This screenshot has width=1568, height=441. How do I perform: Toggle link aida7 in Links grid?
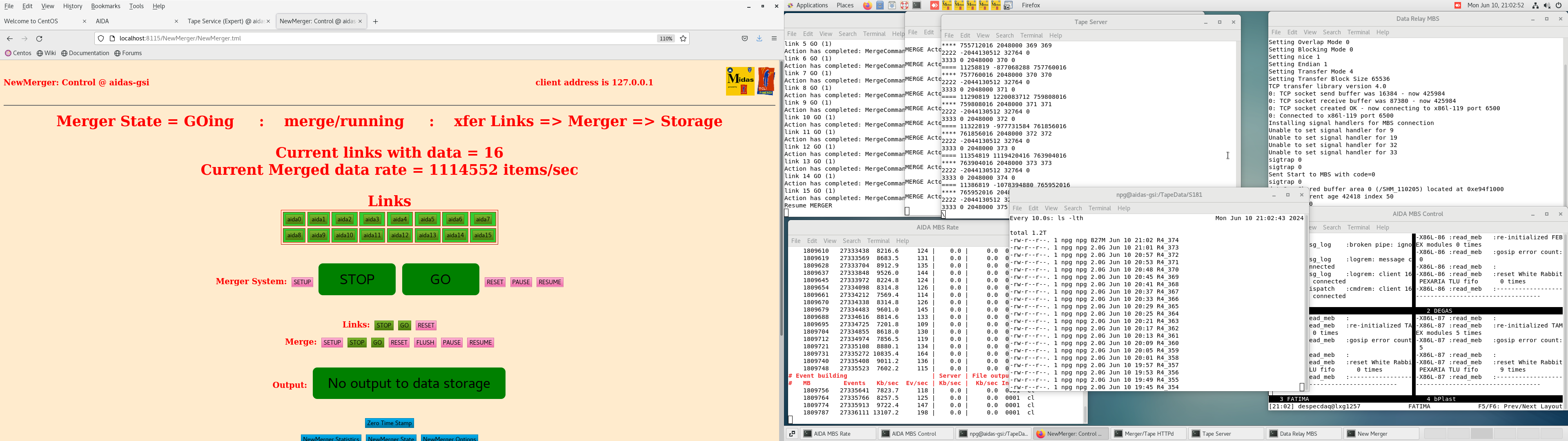click(483, 219)
